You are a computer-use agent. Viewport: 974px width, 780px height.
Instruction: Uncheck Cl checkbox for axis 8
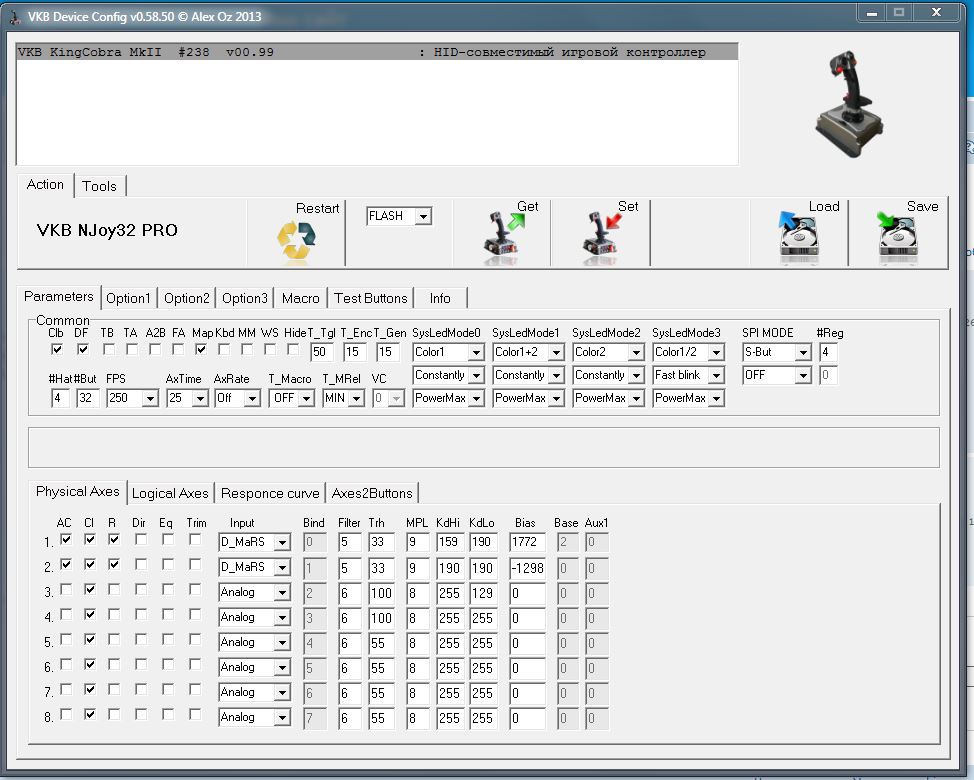click(90, 714)
